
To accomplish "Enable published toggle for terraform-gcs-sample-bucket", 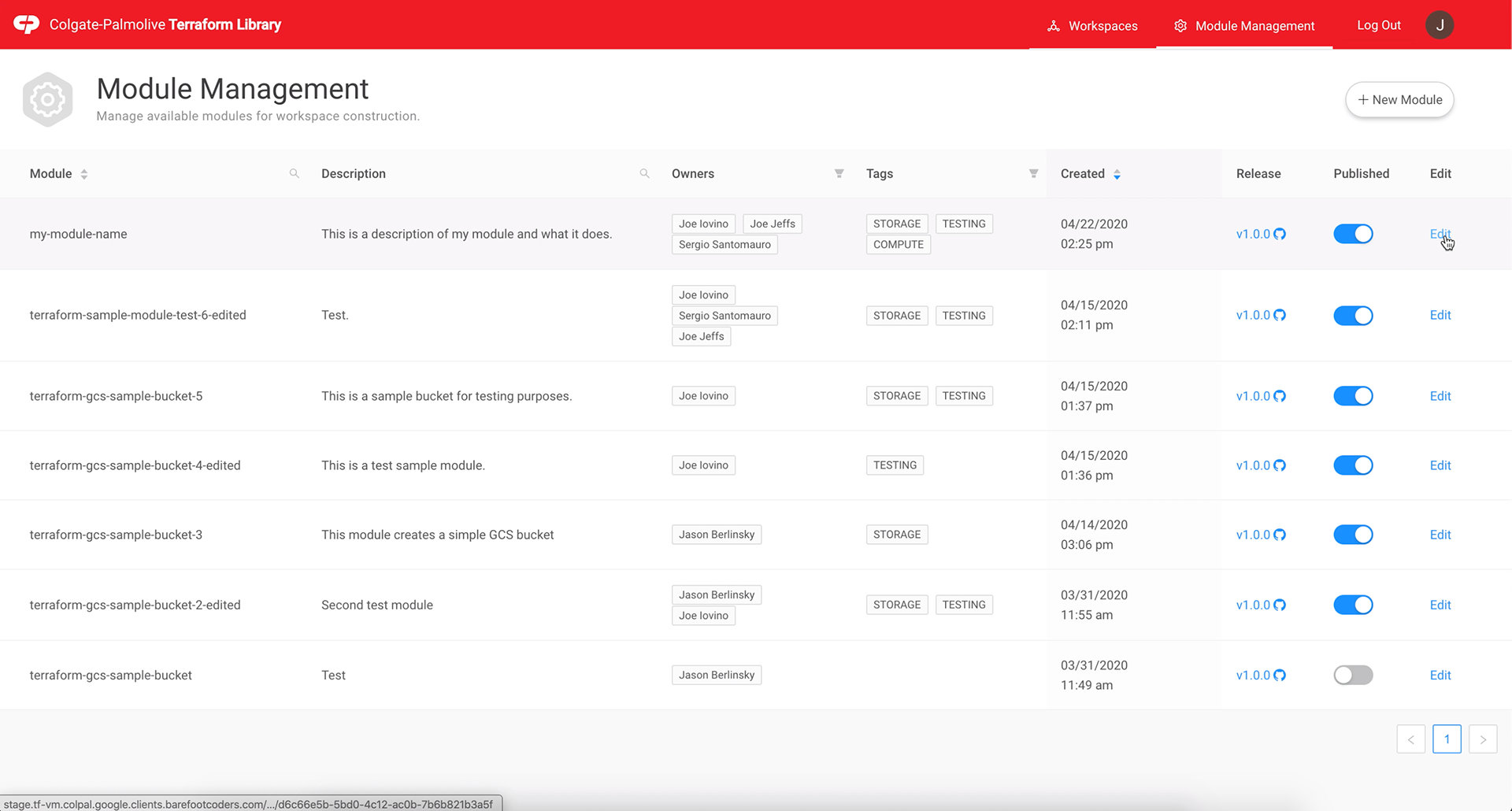I will click(1353, 675).
